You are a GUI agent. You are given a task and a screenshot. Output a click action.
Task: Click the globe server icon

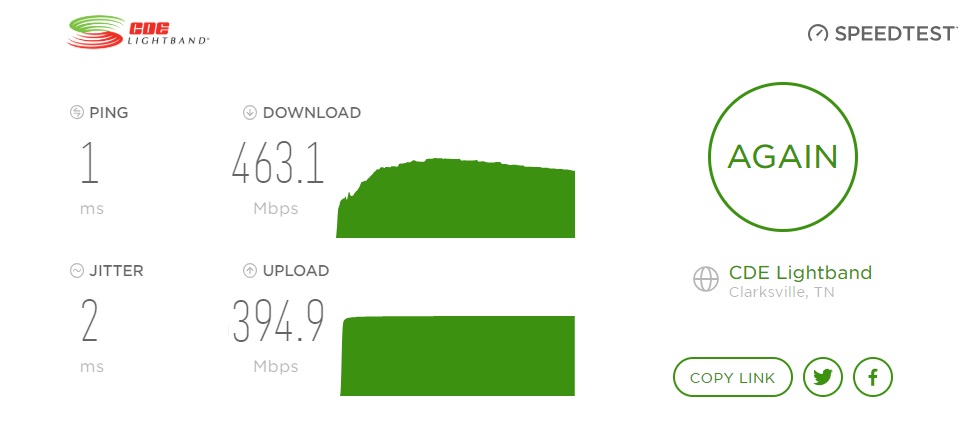[x=706, y=279]
